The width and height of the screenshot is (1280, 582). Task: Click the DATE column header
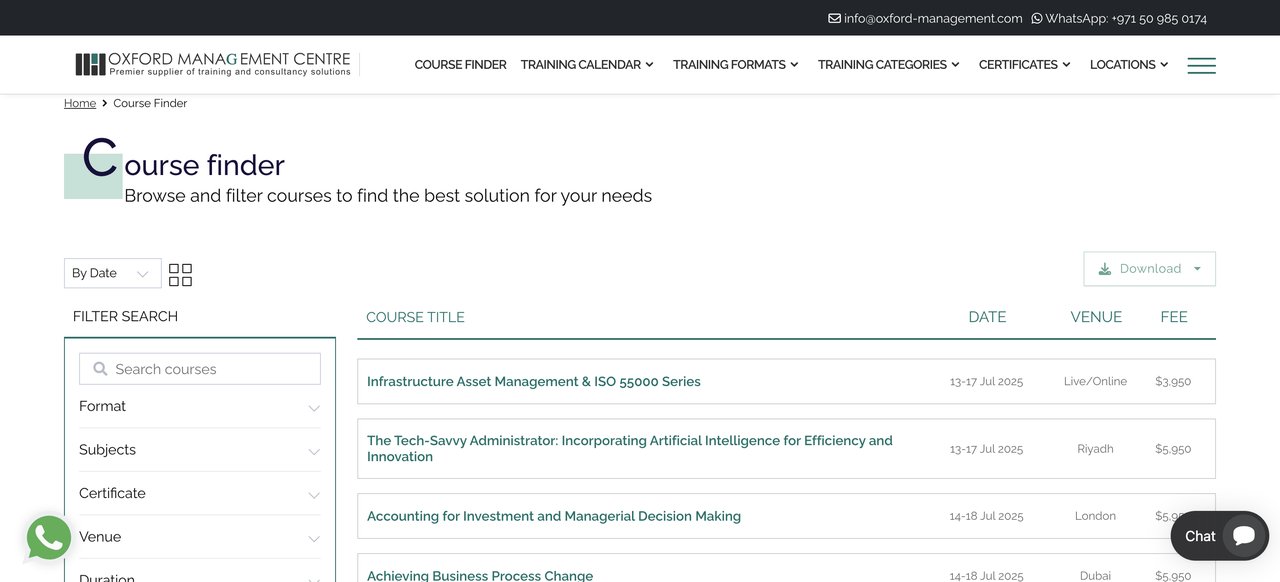coord(987,317)
